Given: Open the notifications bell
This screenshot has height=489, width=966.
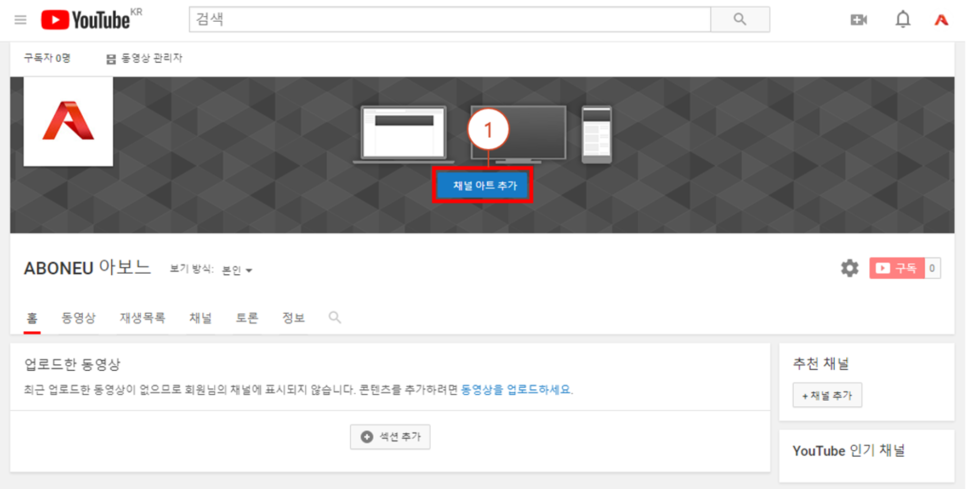Looking at the screenshot, I should coord(903,20).
